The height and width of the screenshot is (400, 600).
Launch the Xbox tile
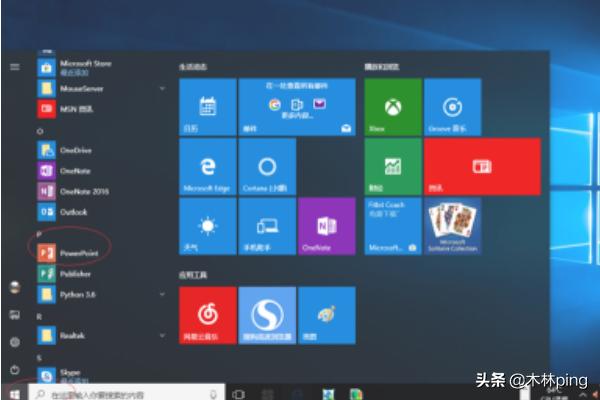[x=393, y=107]
